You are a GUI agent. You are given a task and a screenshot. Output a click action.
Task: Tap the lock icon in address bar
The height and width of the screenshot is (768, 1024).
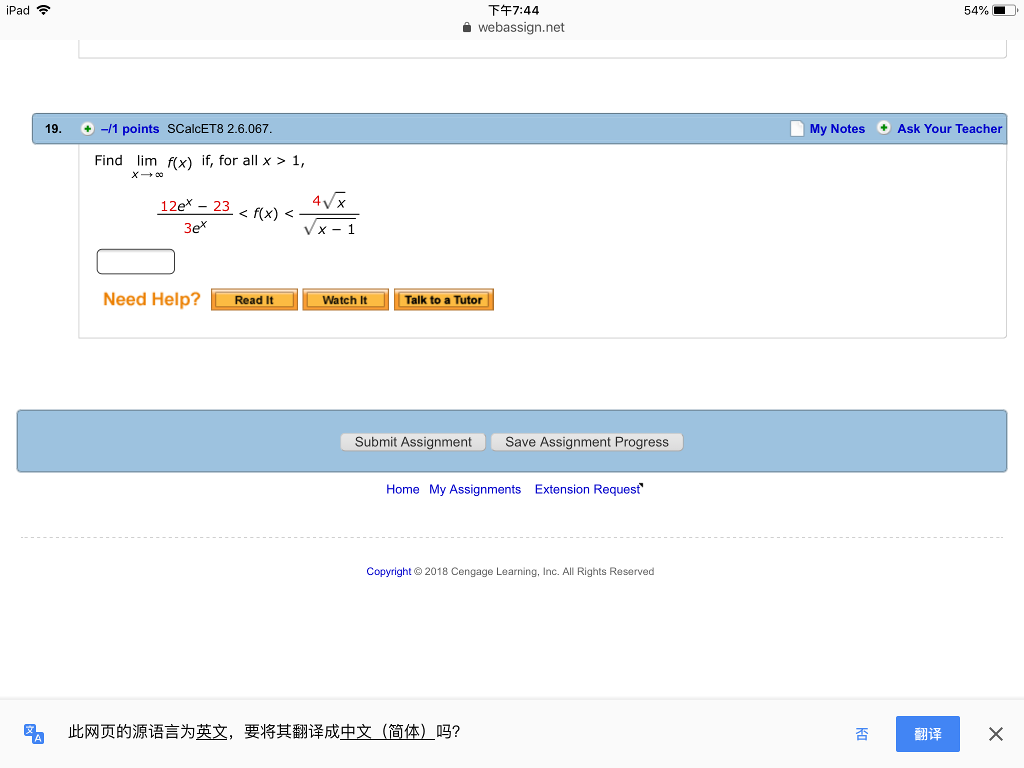point(466,27)
